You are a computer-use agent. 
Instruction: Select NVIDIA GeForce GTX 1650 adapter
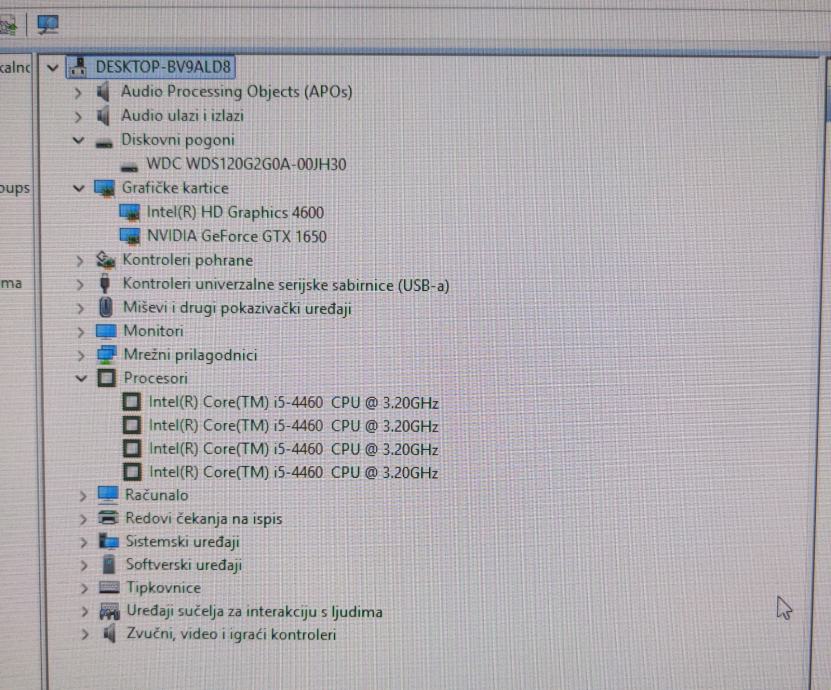(237, 236)
